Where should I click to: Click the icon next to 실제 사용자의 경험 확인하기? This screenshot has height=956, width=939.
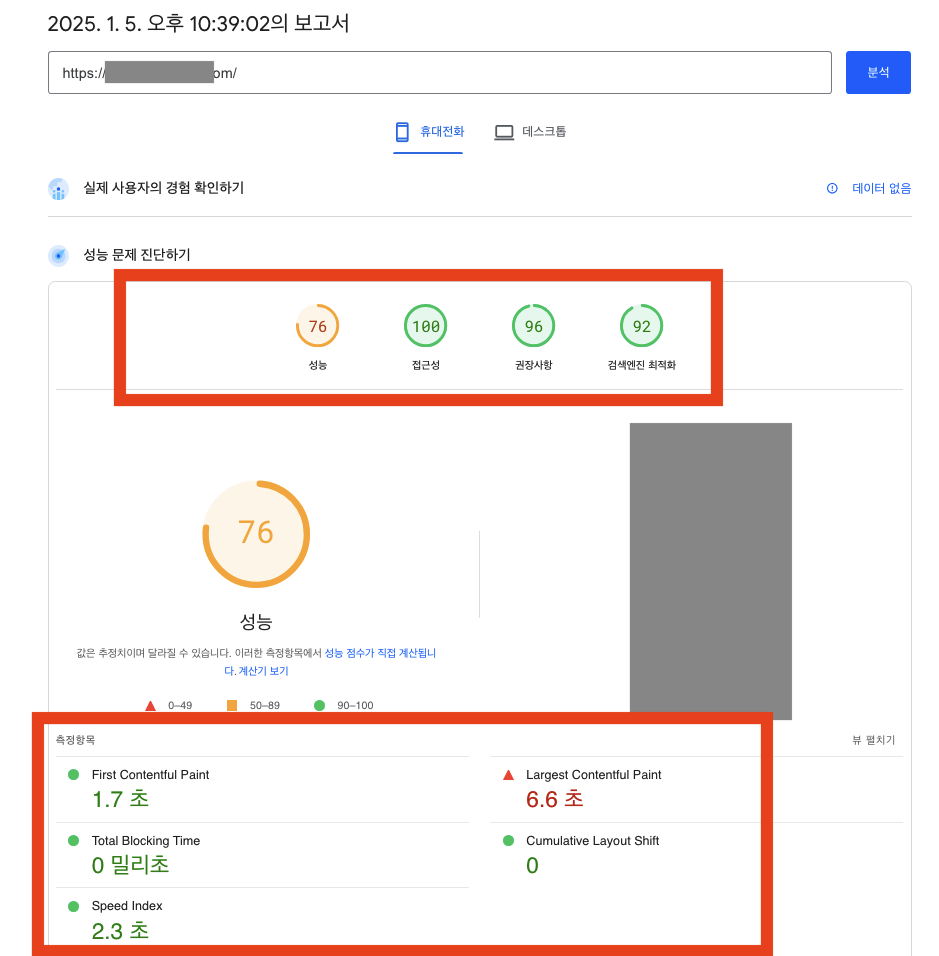point(58,188)
